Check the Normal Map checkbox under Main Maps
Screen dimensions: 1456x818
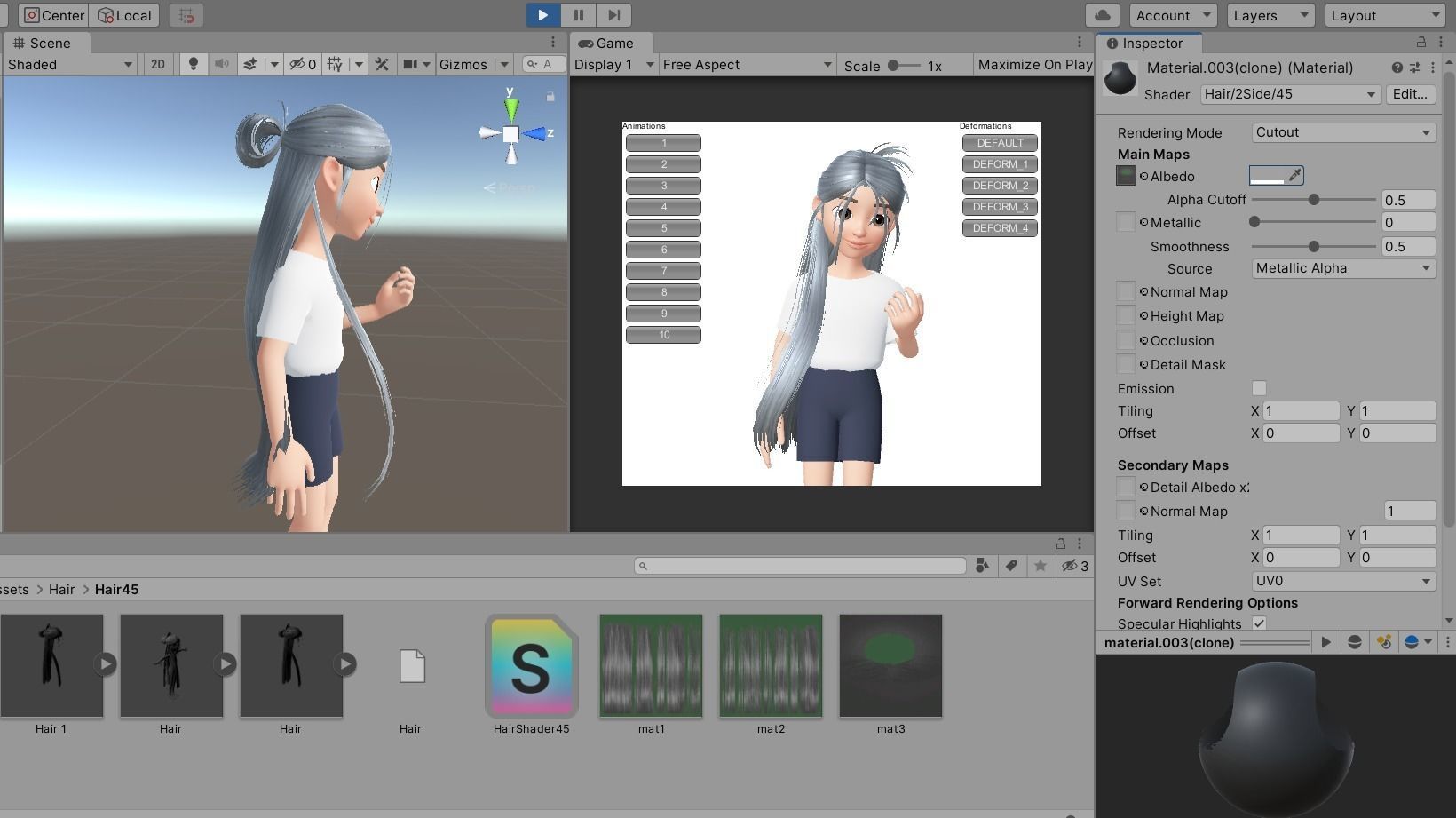(x=1126, y=291)
